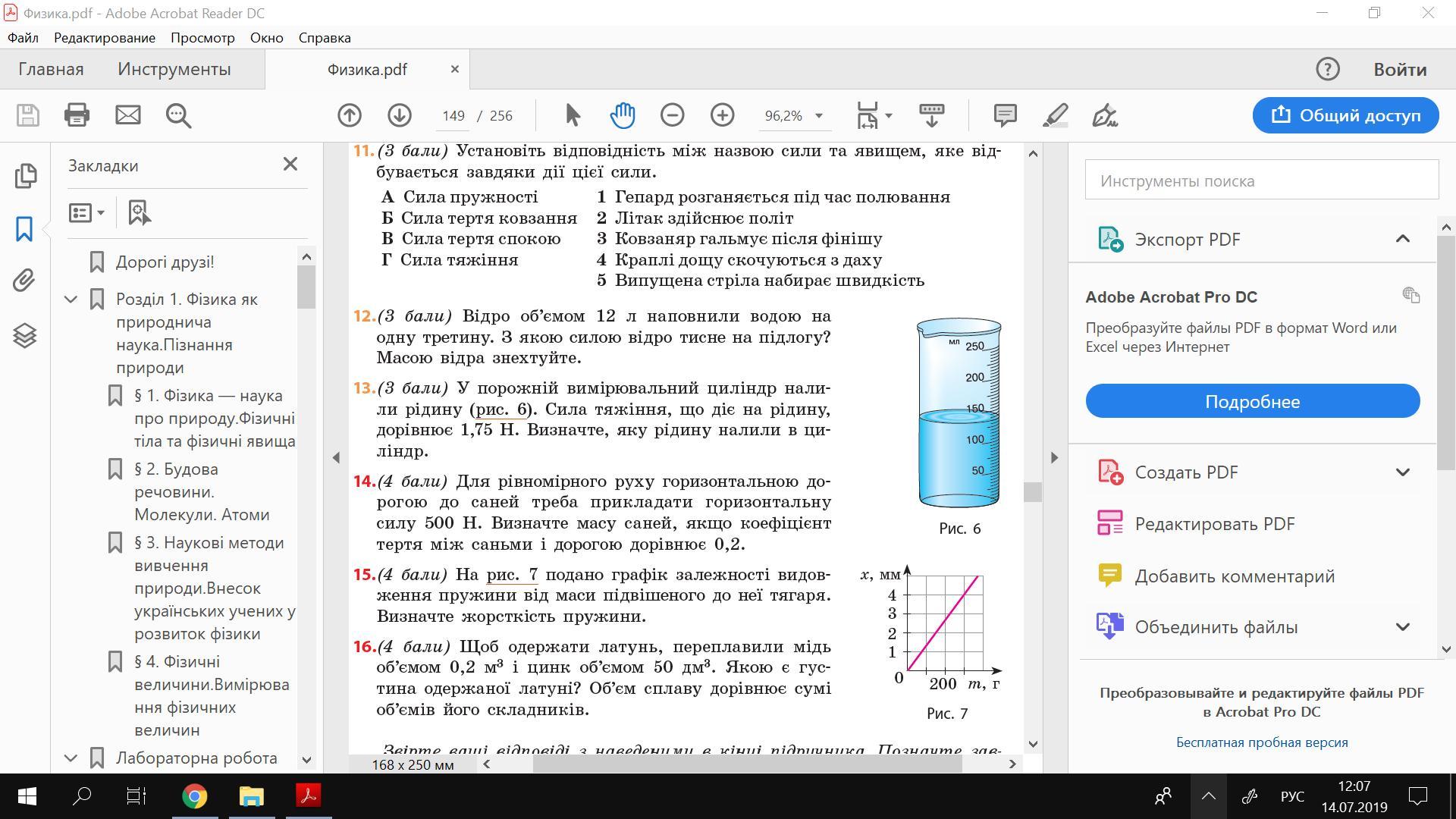Collapse the Розділ 1 bookmark tree

71,300
